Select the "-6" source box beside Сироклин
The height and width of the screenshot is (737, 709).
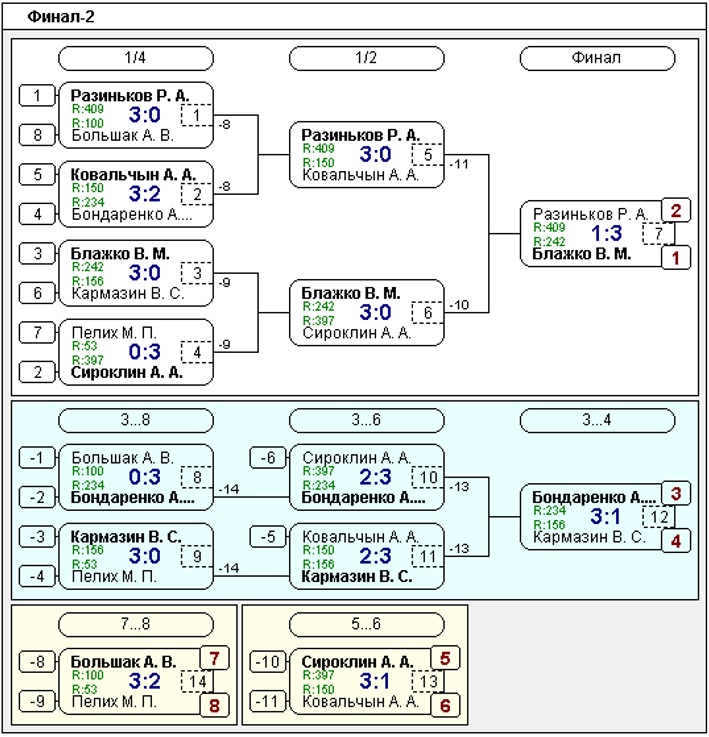(x=268, y=458)
